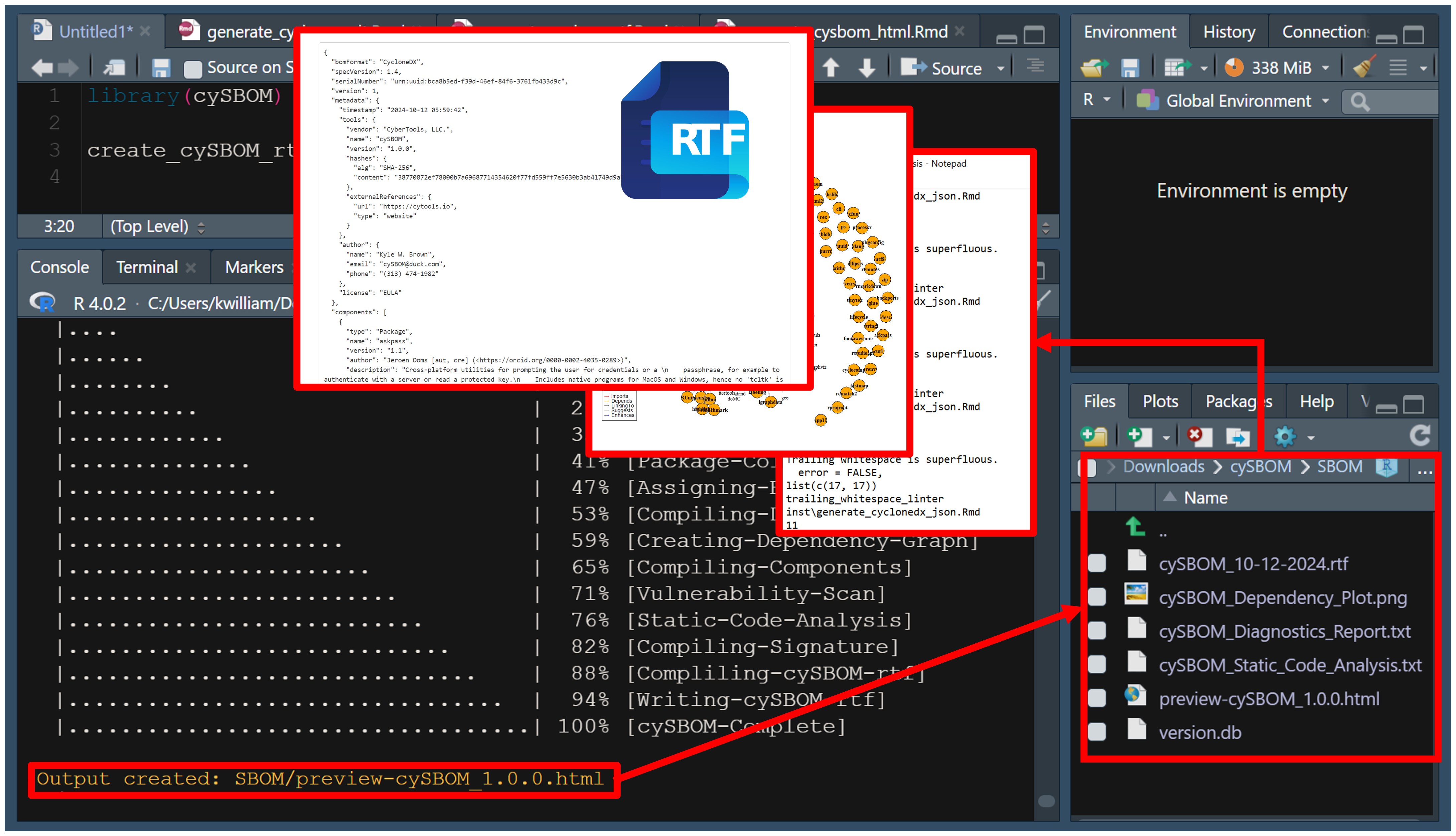
Task: Navigate to cySBOM folder in breadcrumb
Action: [x=1260, y=467]
